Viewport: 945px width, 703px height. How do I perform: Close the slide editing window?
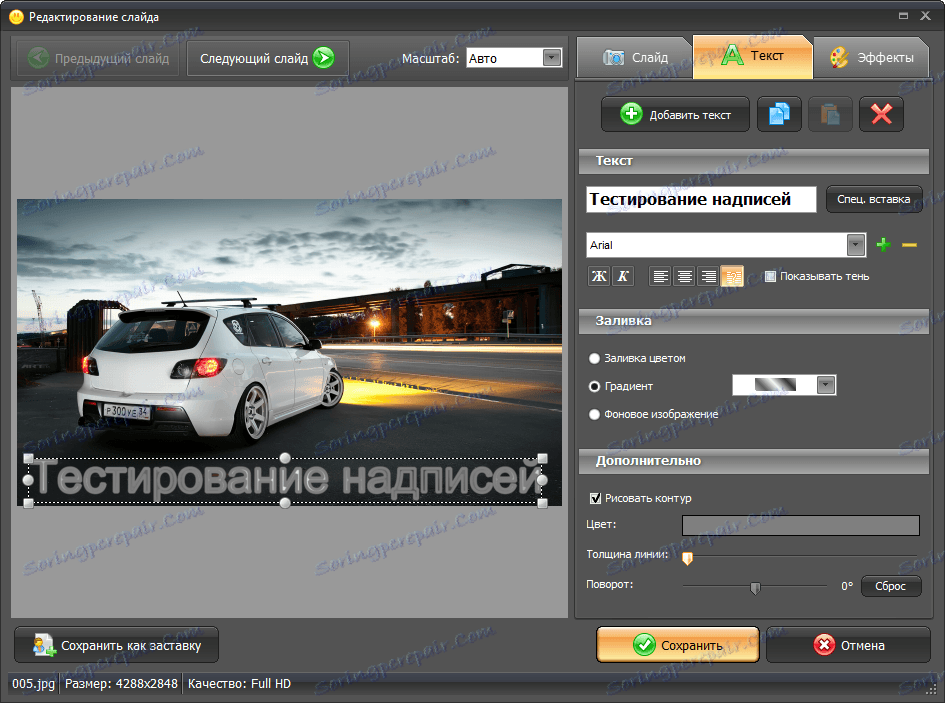click(x=925, y=16)
